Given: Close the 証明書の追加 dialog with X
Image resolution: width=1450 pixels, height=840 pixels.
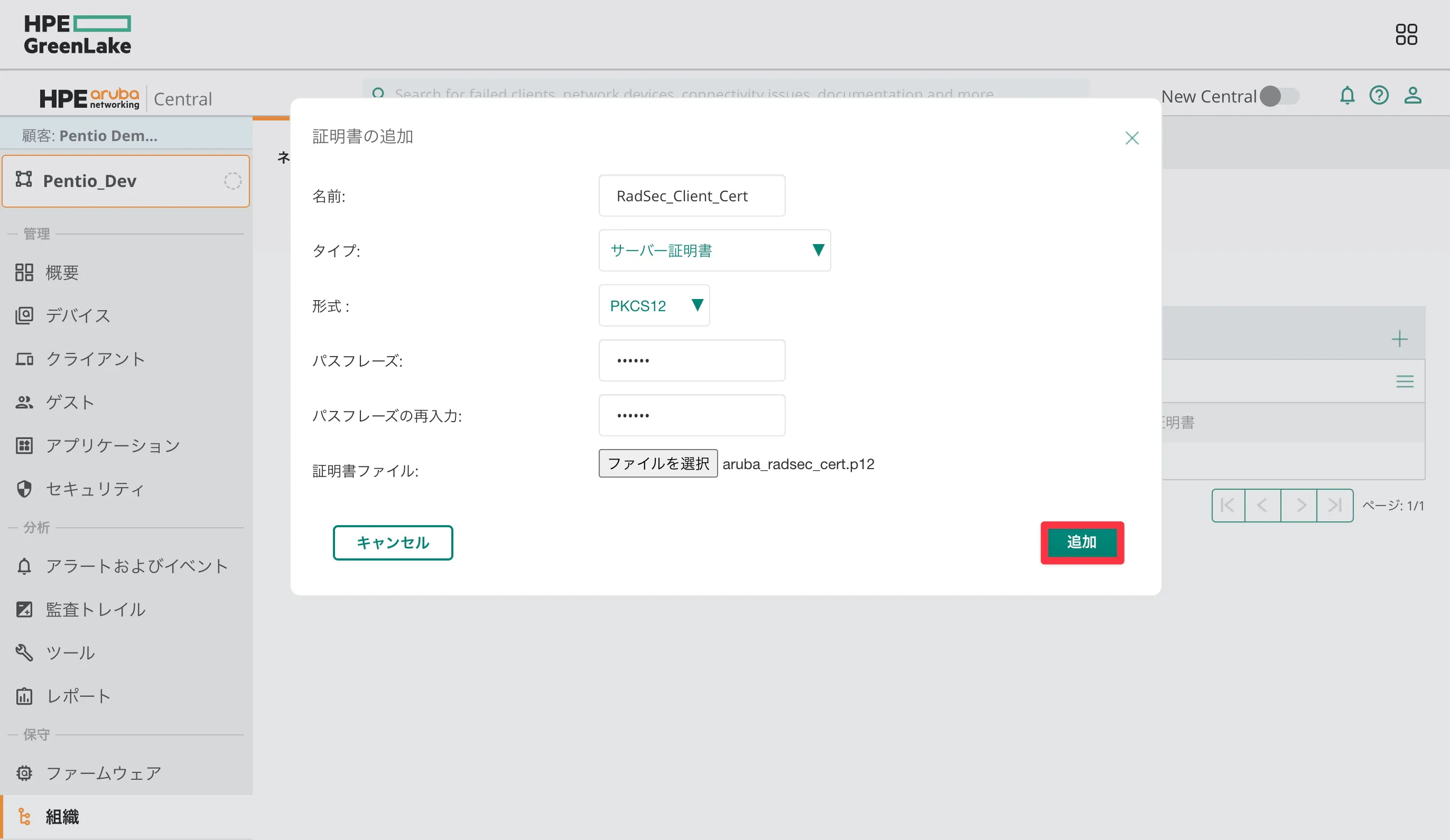Looking at the screenshot, I should tap(1131, 138).
